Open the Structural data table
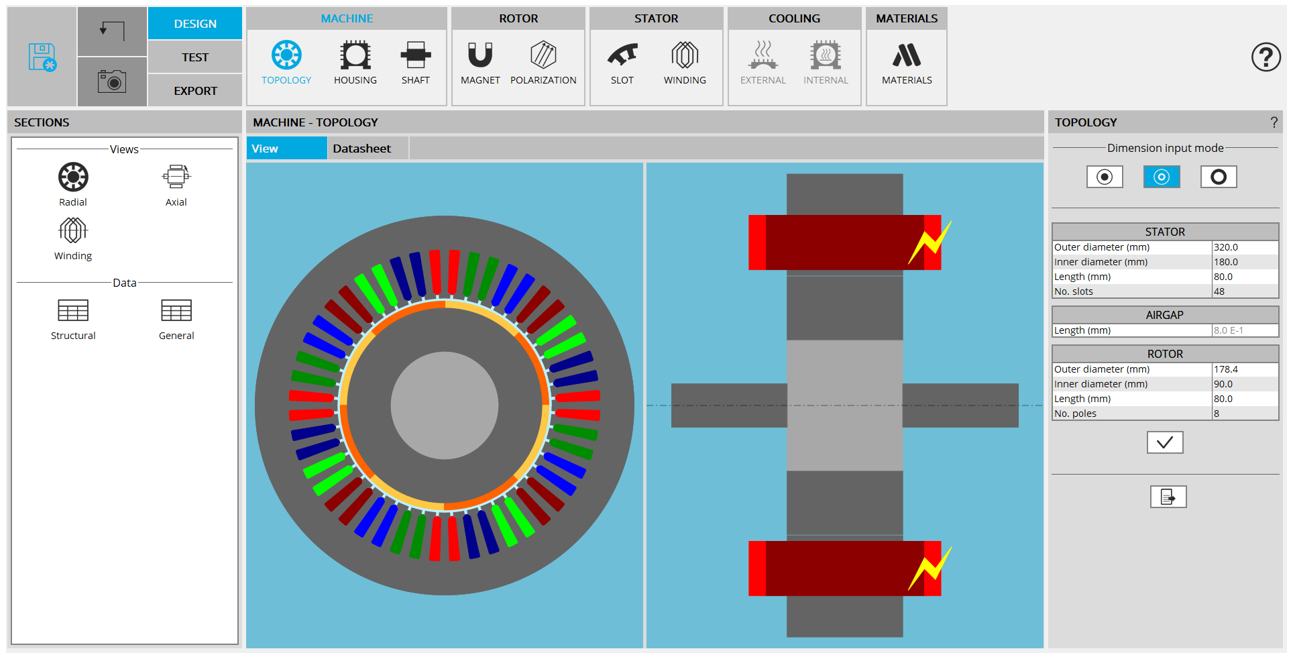The height and width of the screenshot is (658, 1291). pos(73,318)
